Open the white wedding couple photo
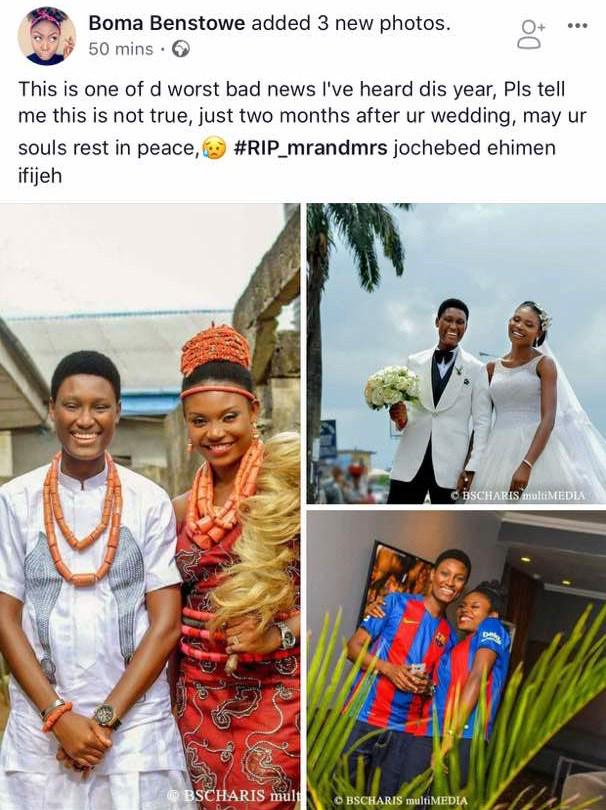This screenshot has height=810, width=606. tap(456, 353)
